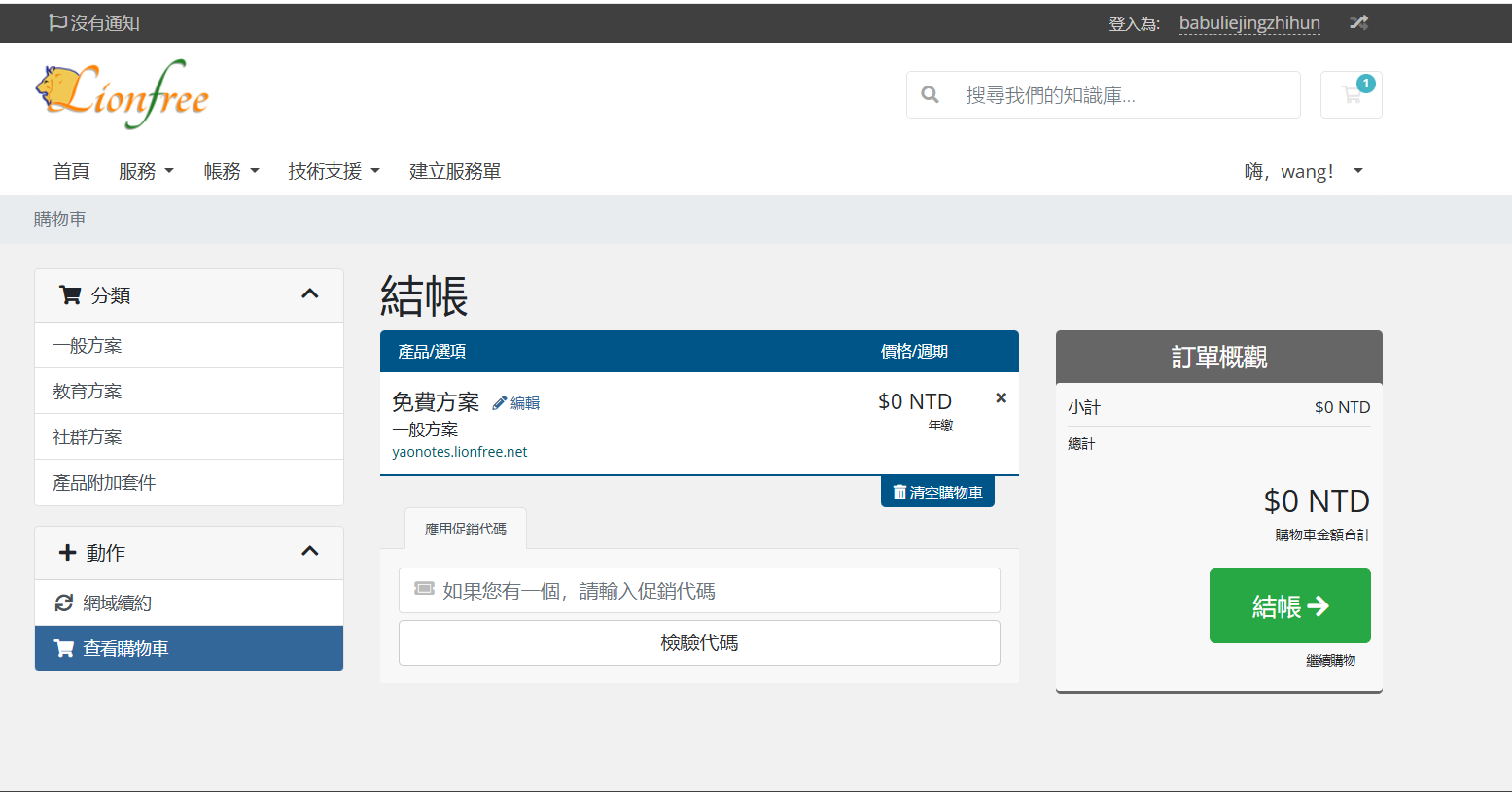Viewport: 1512px width, 792px height.
Task: Open the shopping cart icon with badge
Action: point(1351,95)
